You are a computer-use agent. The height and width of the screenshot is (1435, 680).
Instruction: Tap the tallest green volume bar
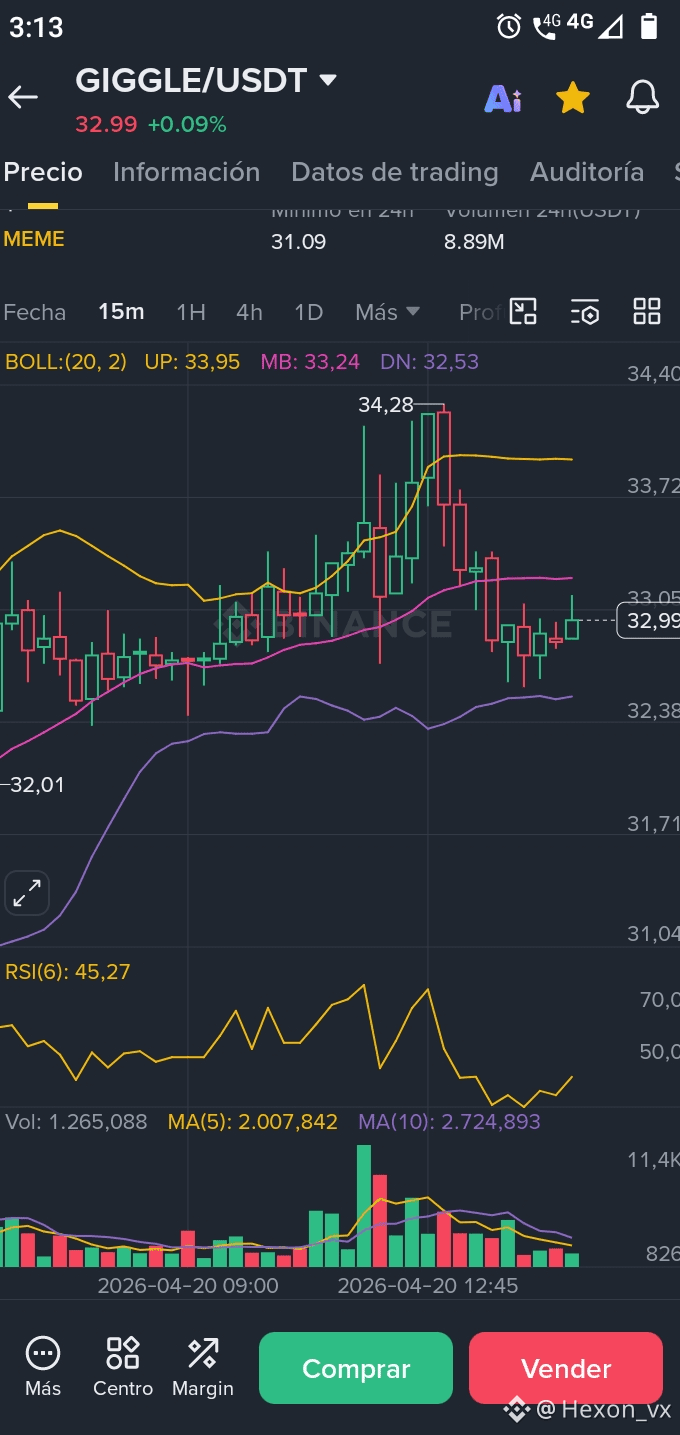click(363, 1206)
